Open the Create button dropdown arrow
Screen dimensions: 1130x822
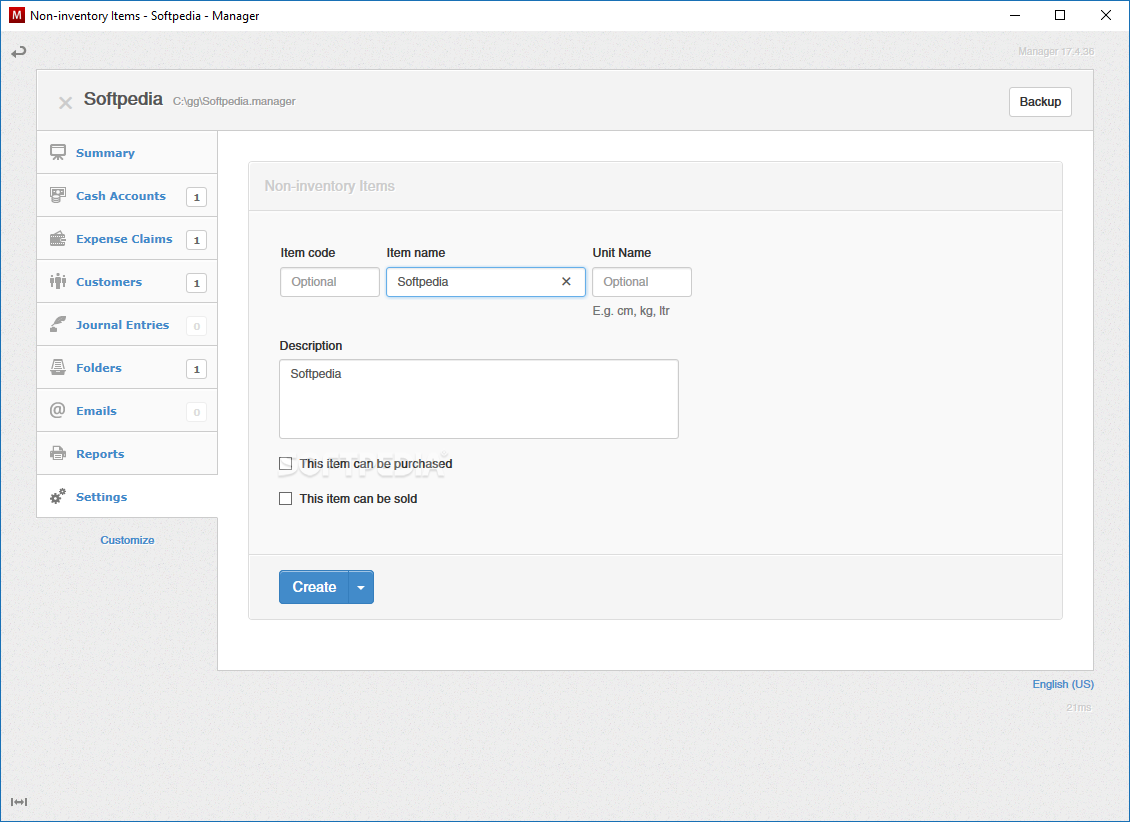click(361, 587)
